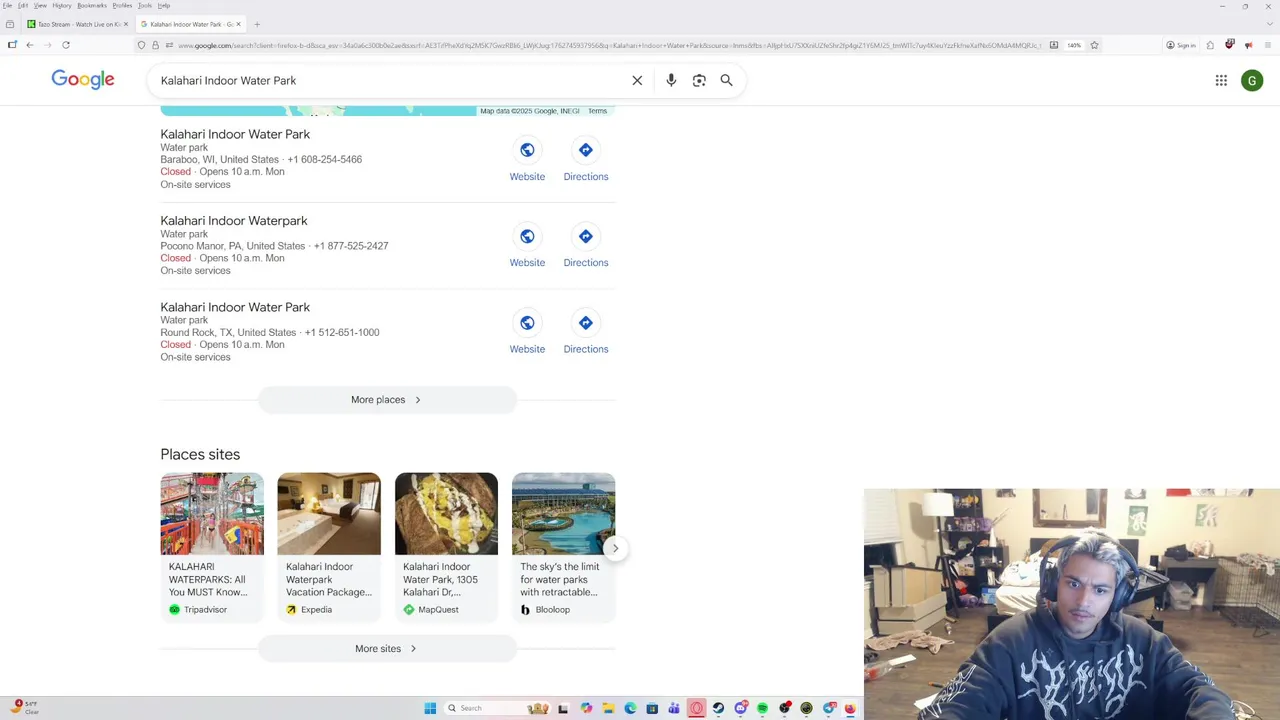Go to the Google logo homepage
Viewport: 1280px width, 720px height.
click(83, 80)
